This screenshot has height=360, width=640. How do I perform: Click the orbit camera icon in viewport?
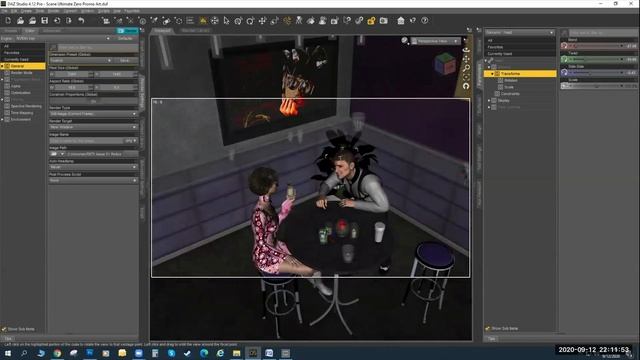click(x=466, y=49)
